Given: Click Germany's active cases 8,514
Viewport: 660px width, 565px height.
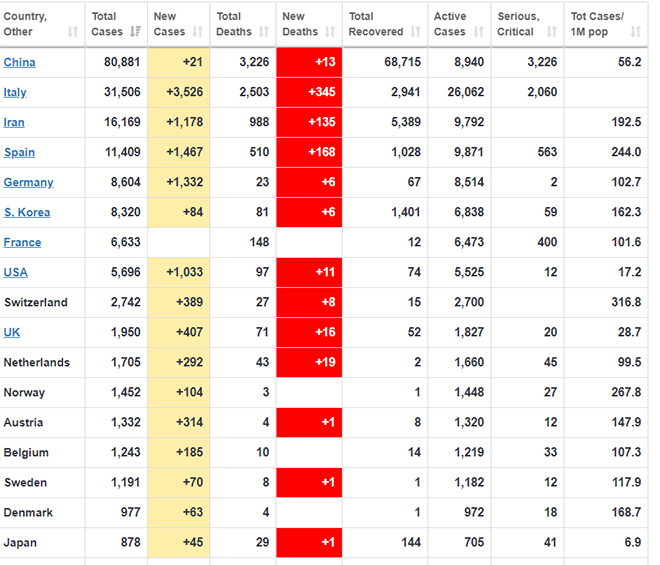Looking at the screenshot, I should pos(469,182).
